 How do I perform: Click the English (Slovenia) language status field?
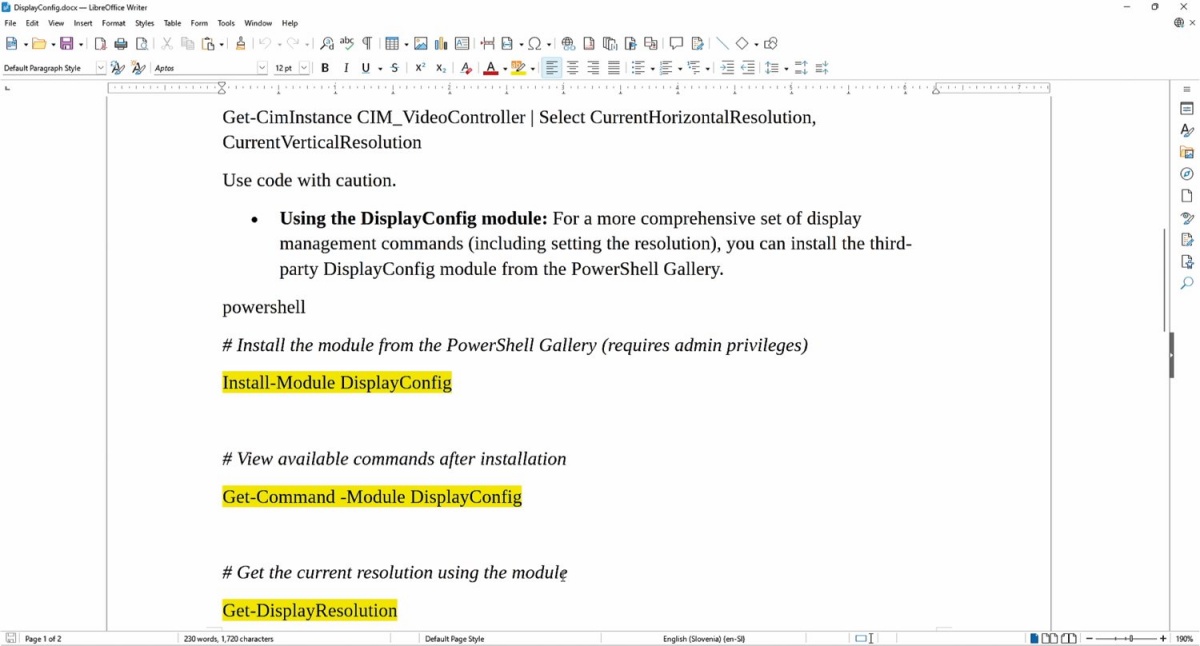pos(704,638)
